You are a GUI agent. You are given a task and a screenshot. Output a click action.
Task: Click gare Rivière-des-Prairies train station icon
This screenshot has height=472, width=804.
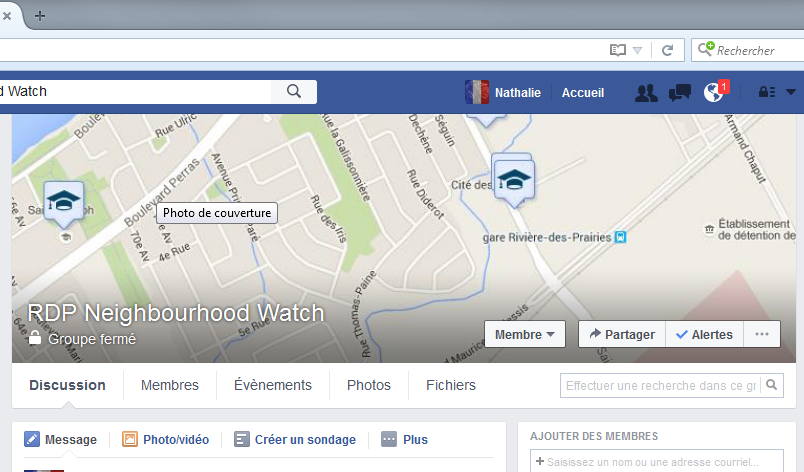point(620,237)
